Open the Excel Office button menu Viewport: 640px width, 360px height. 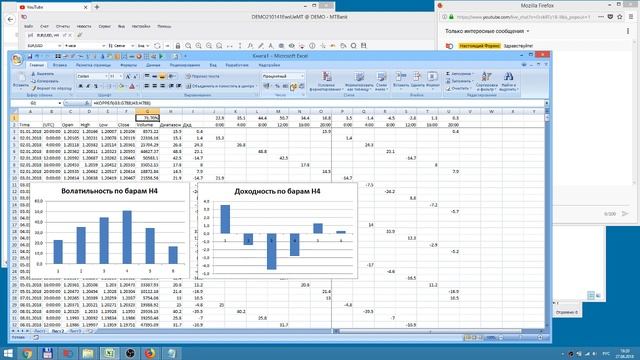17,60
